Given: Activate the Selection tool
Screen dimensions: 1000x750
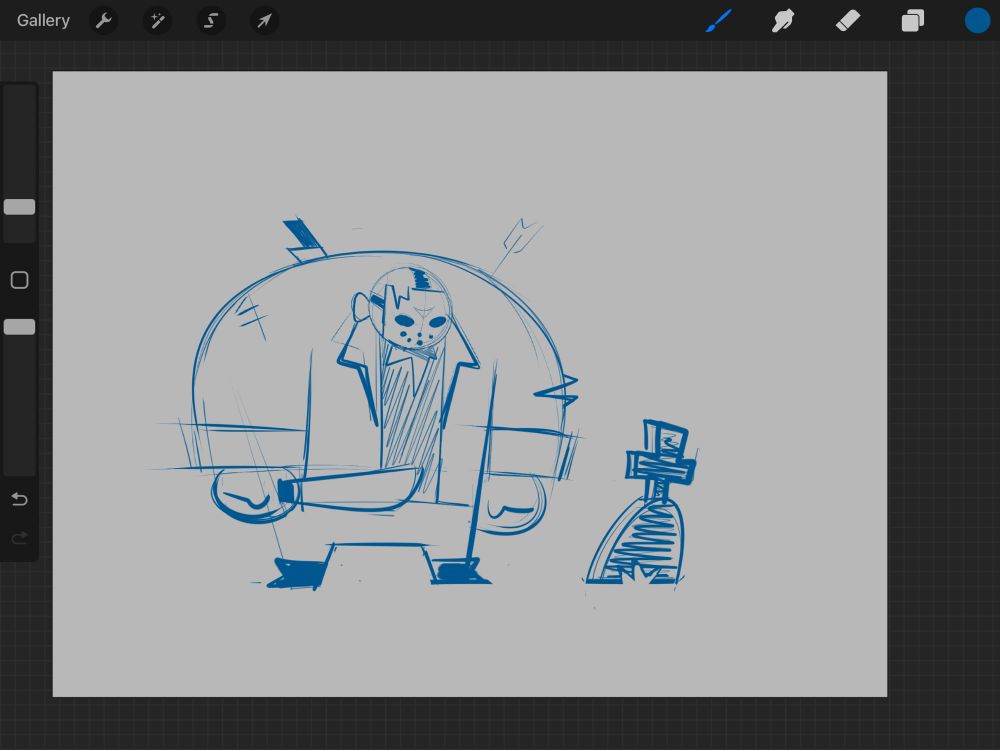Looking at the screenshot, I should point(210,20).
